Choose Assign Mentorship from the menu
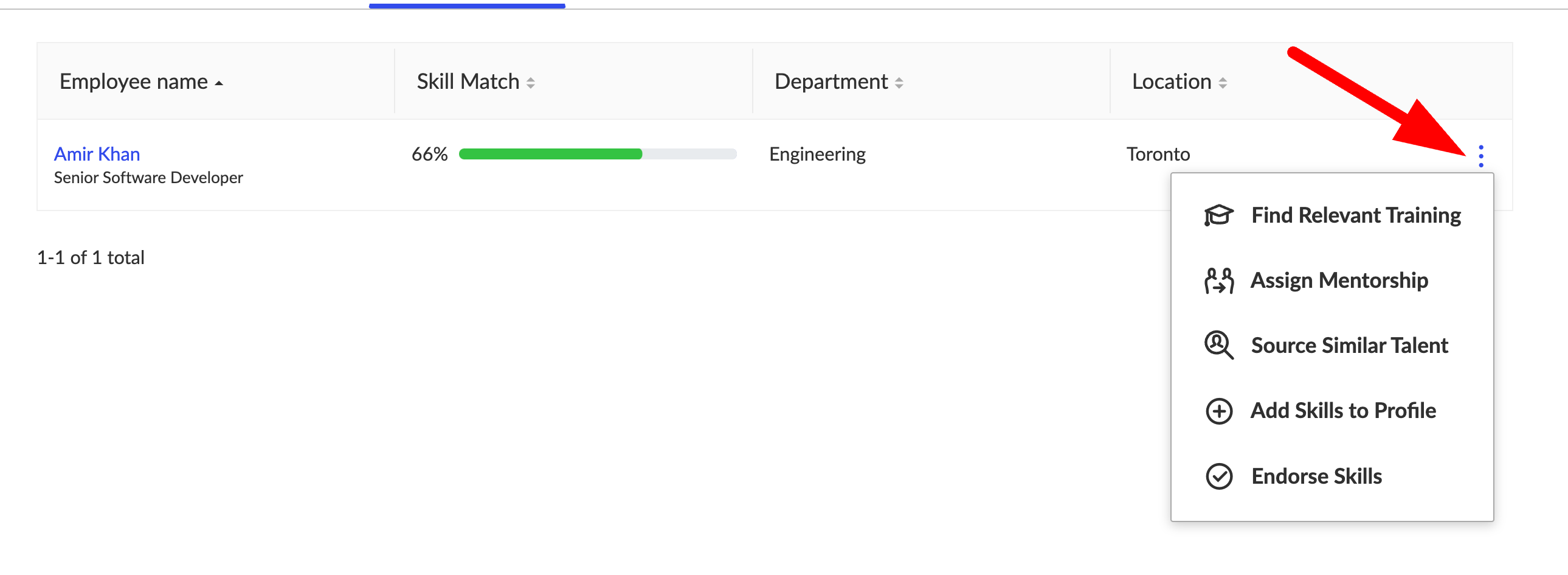Image resolution: width=1568 pixels, height=575 pixels. point(1339,281)
